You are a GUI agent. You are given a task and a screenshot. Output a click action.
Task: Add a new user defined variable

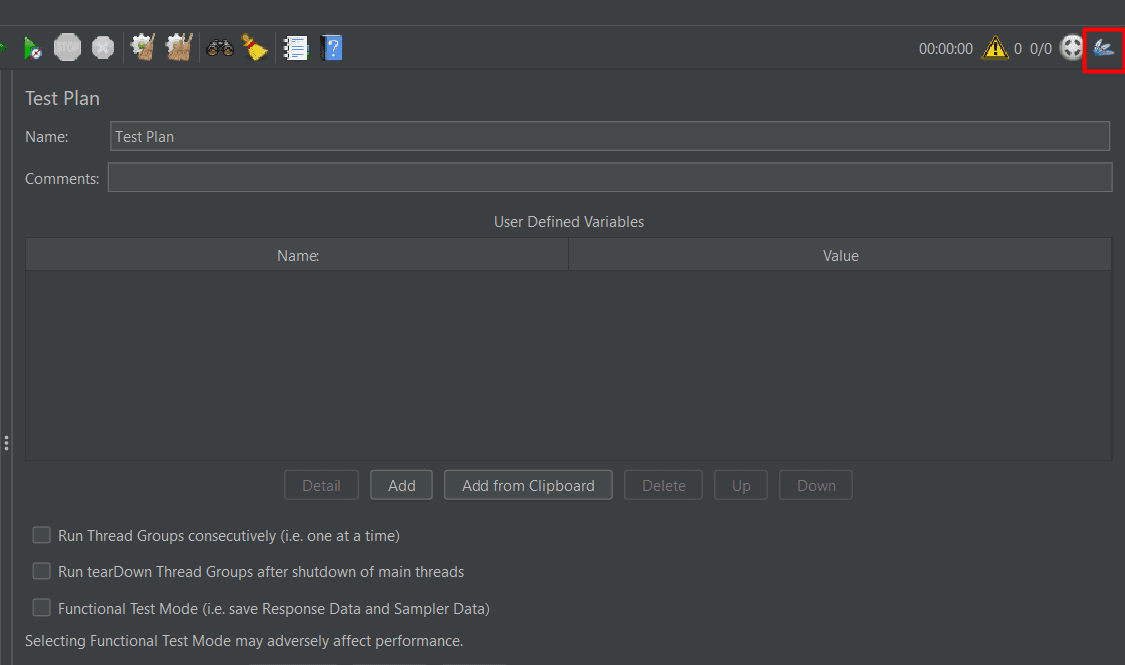click(x=401, y=485)
